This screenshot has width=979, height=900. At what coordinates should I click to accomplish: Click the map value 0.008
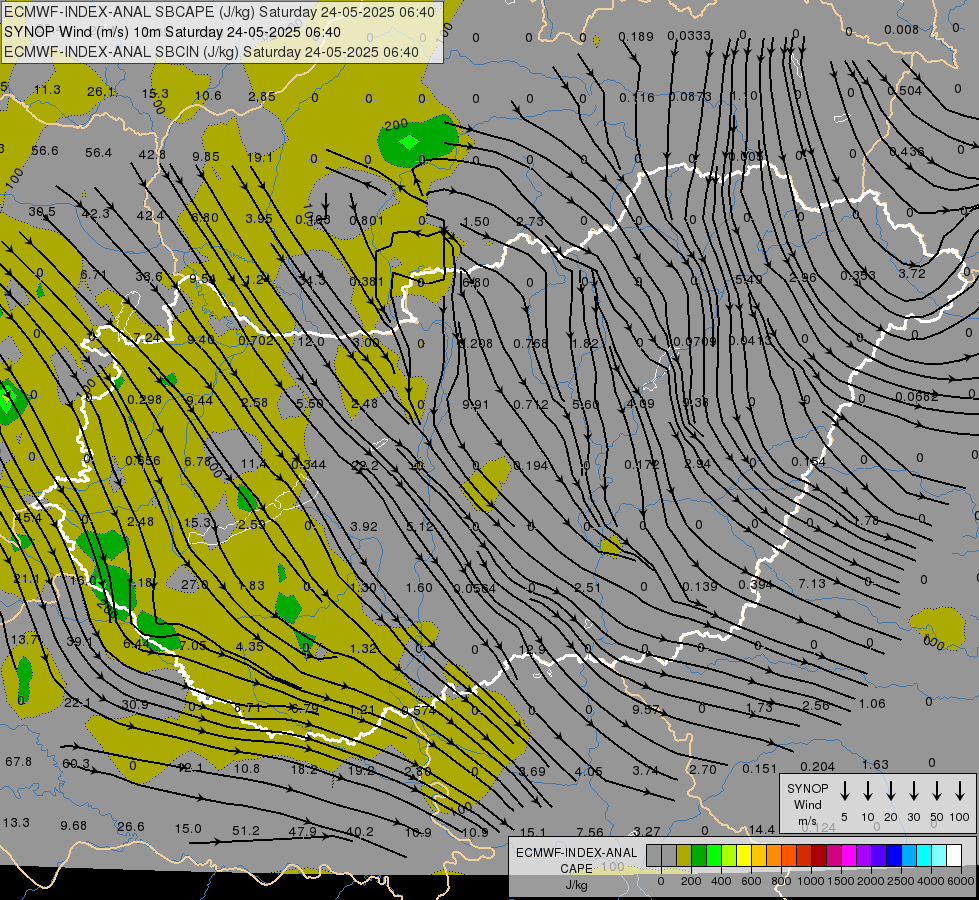click(x=902, y=29)
